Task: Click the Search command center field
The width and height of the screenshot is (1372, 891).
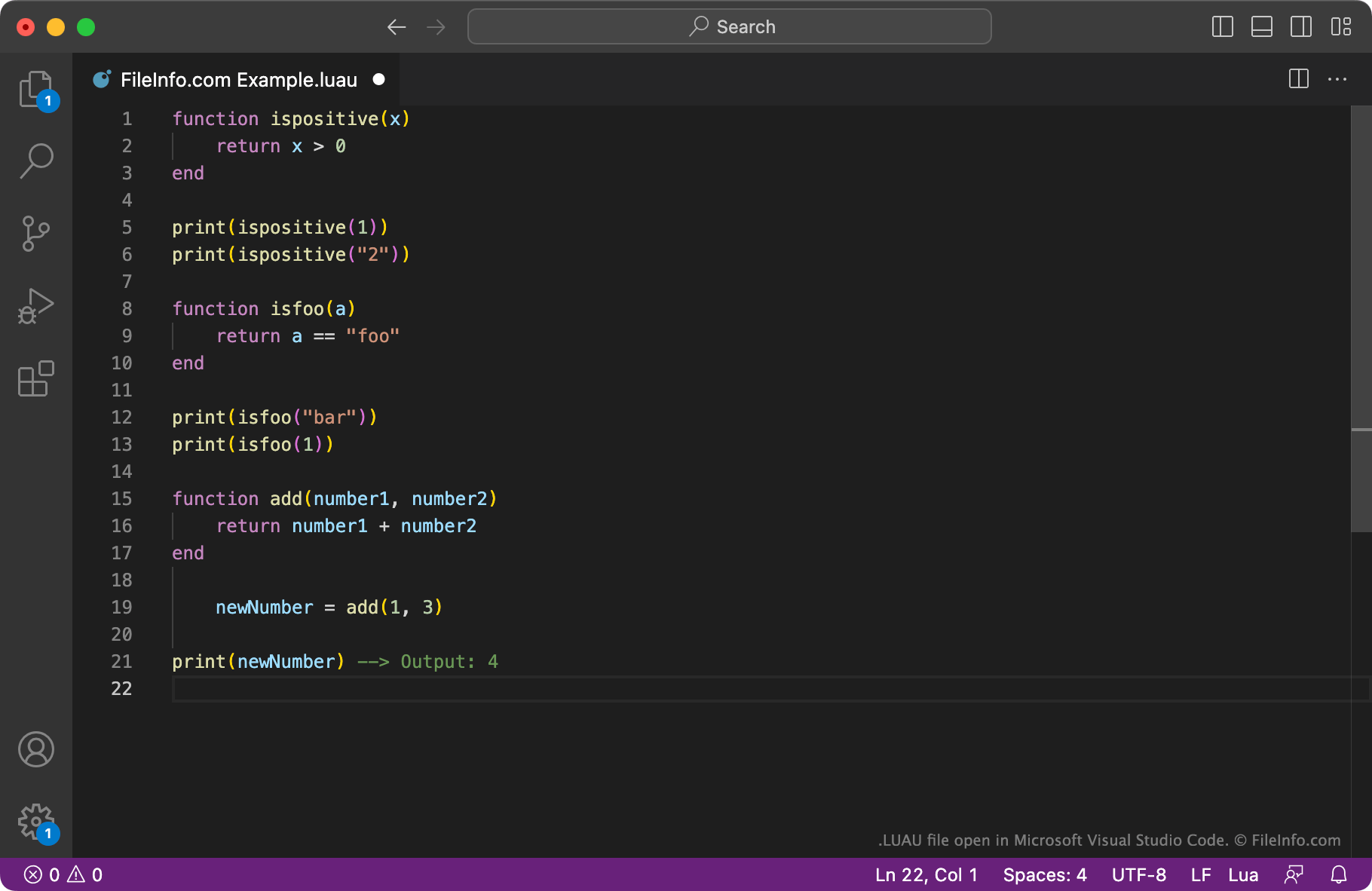Action: 729,27
